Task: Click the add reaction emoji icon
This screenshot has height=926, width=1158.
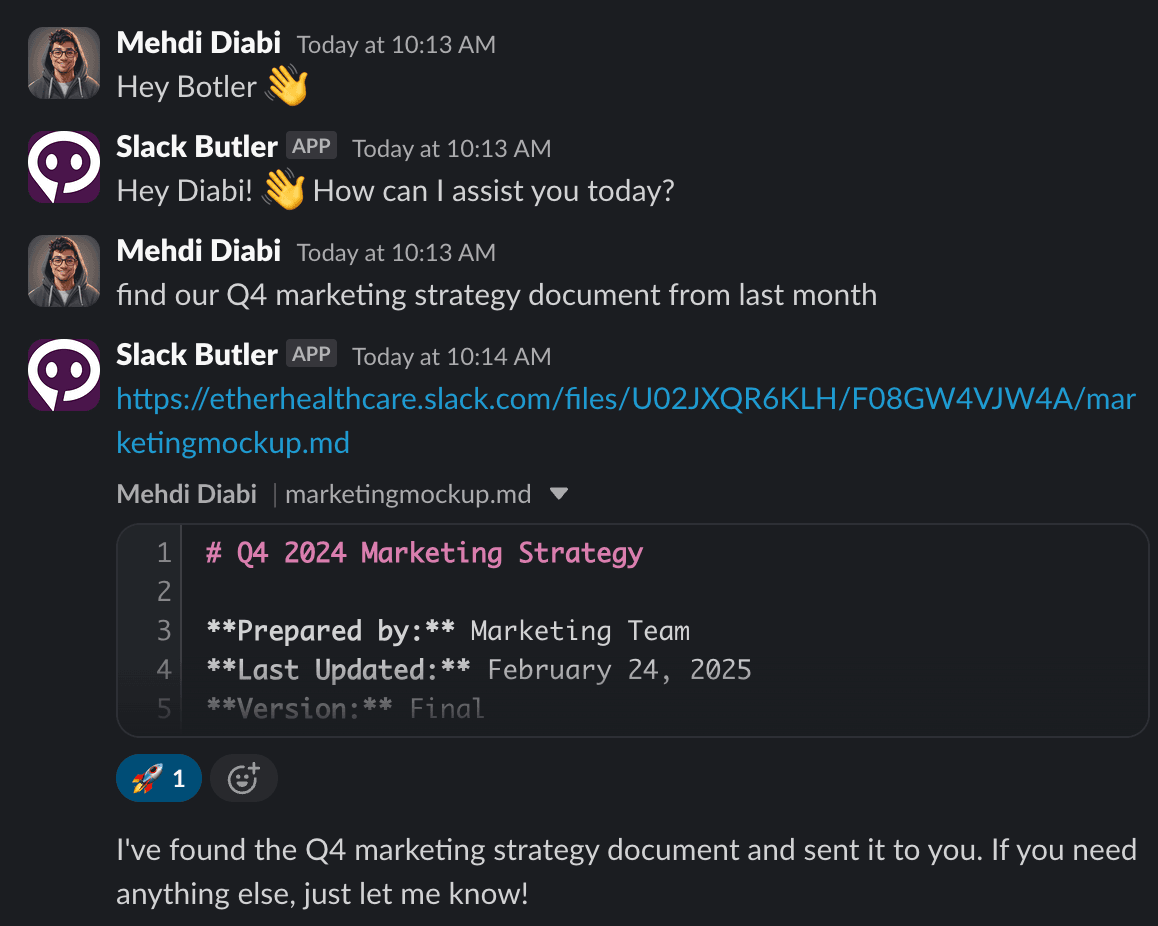Action: coord(244,778)
